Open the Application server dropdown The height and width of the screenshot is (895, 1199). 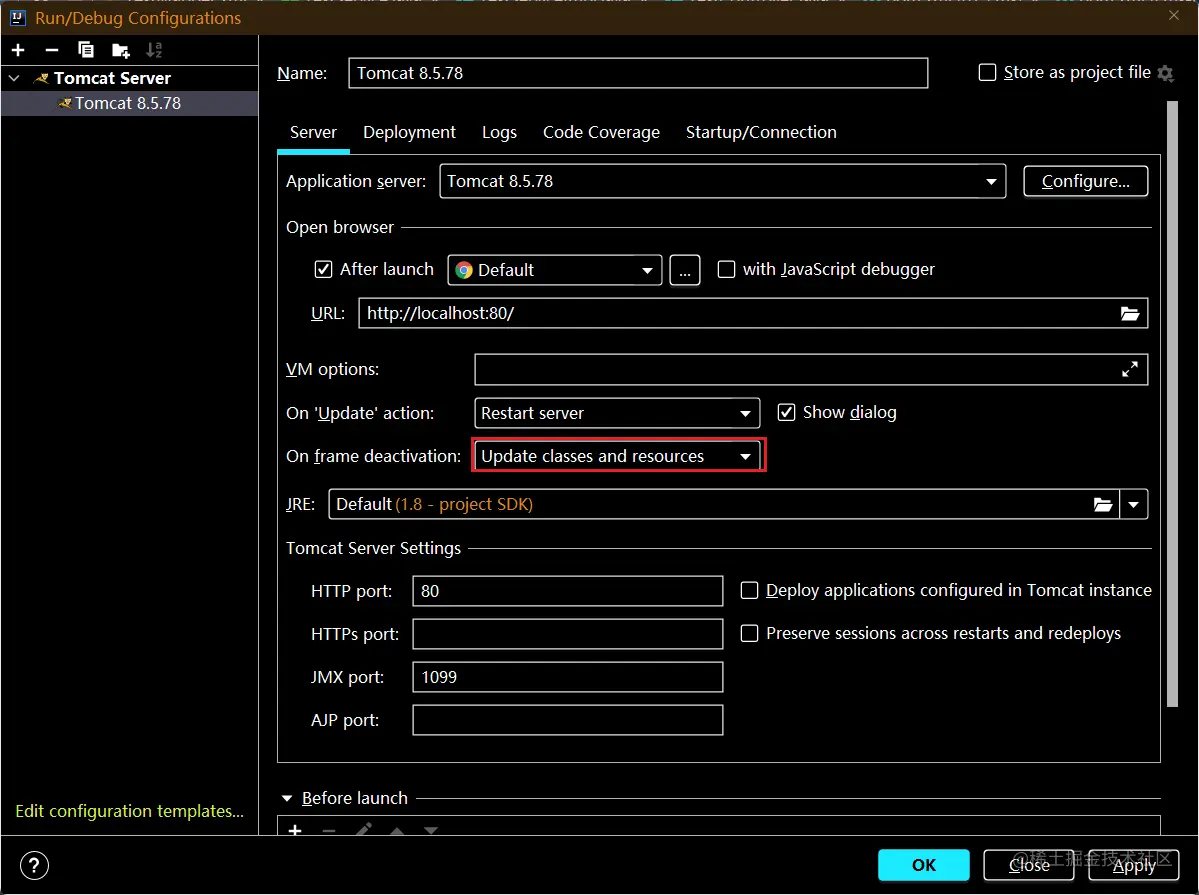(x=723, y=181)
